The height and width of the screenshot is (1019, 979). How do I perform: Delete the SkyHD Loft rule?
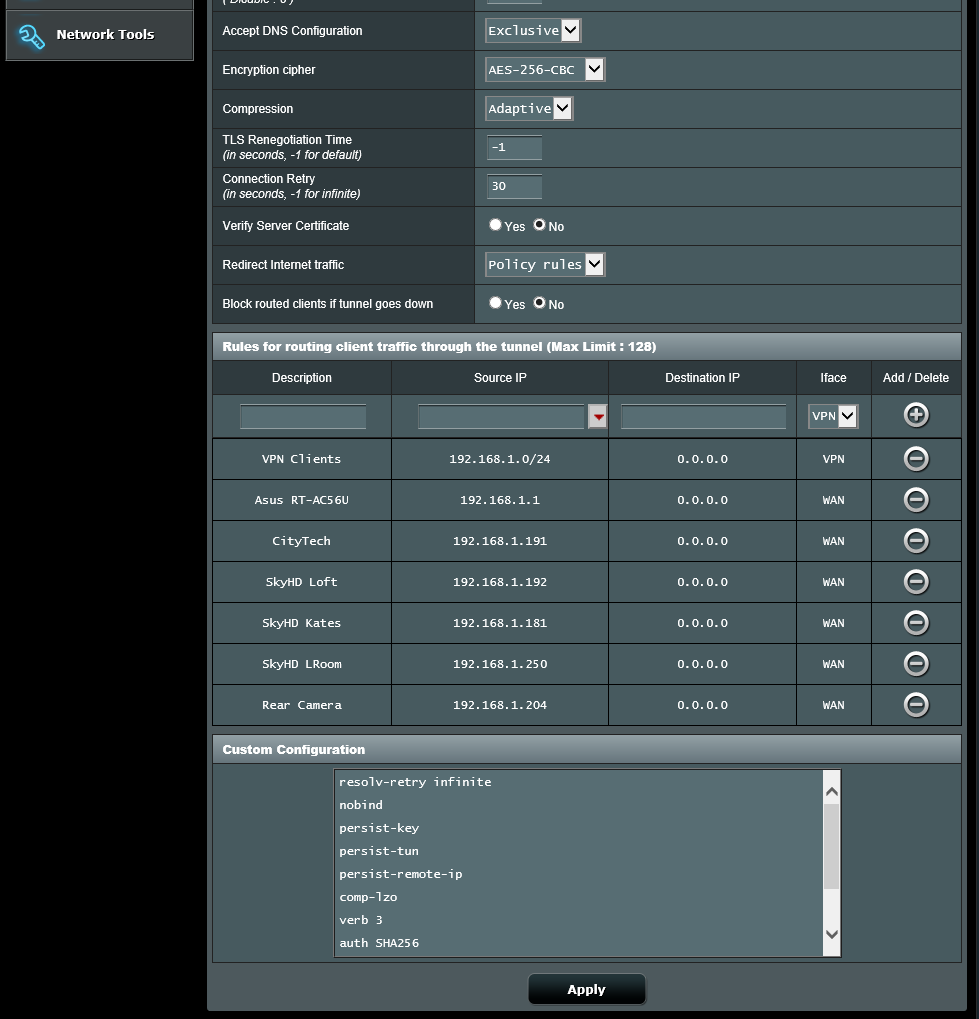point(916,582)
